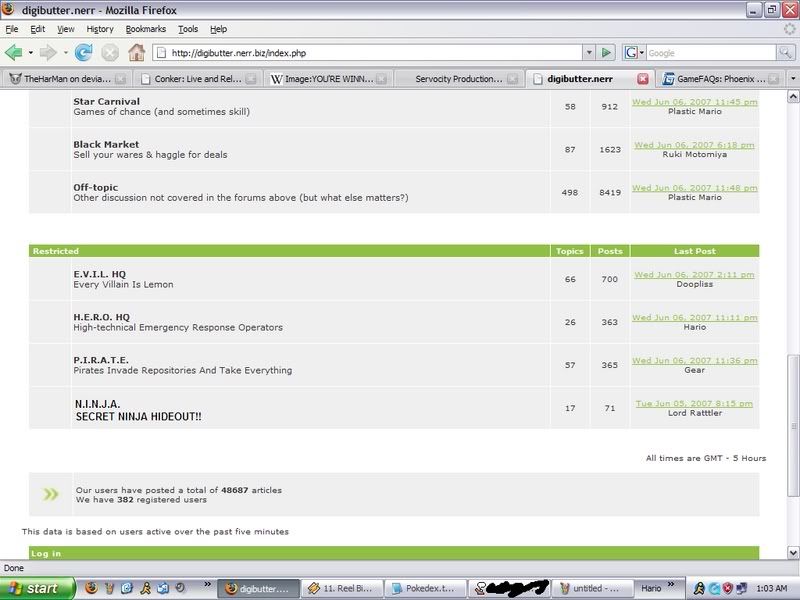Click the Firefox quick launch icon
Viewport: 800px width, 600px height.
tap(91, 588)
